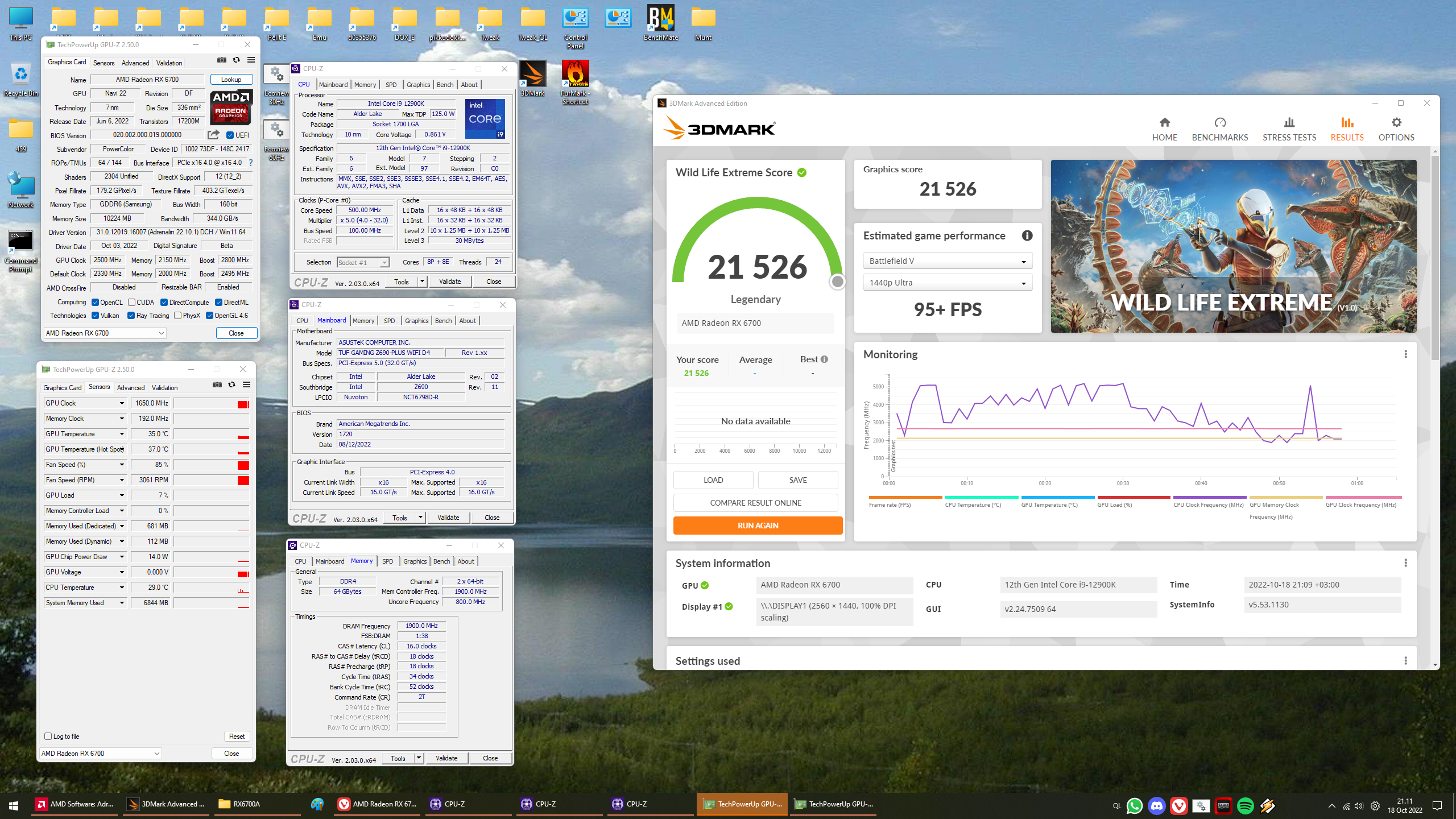Toggle PhysX checkbox in GPU-Z

pyautogui.click(x=177, y=316)
